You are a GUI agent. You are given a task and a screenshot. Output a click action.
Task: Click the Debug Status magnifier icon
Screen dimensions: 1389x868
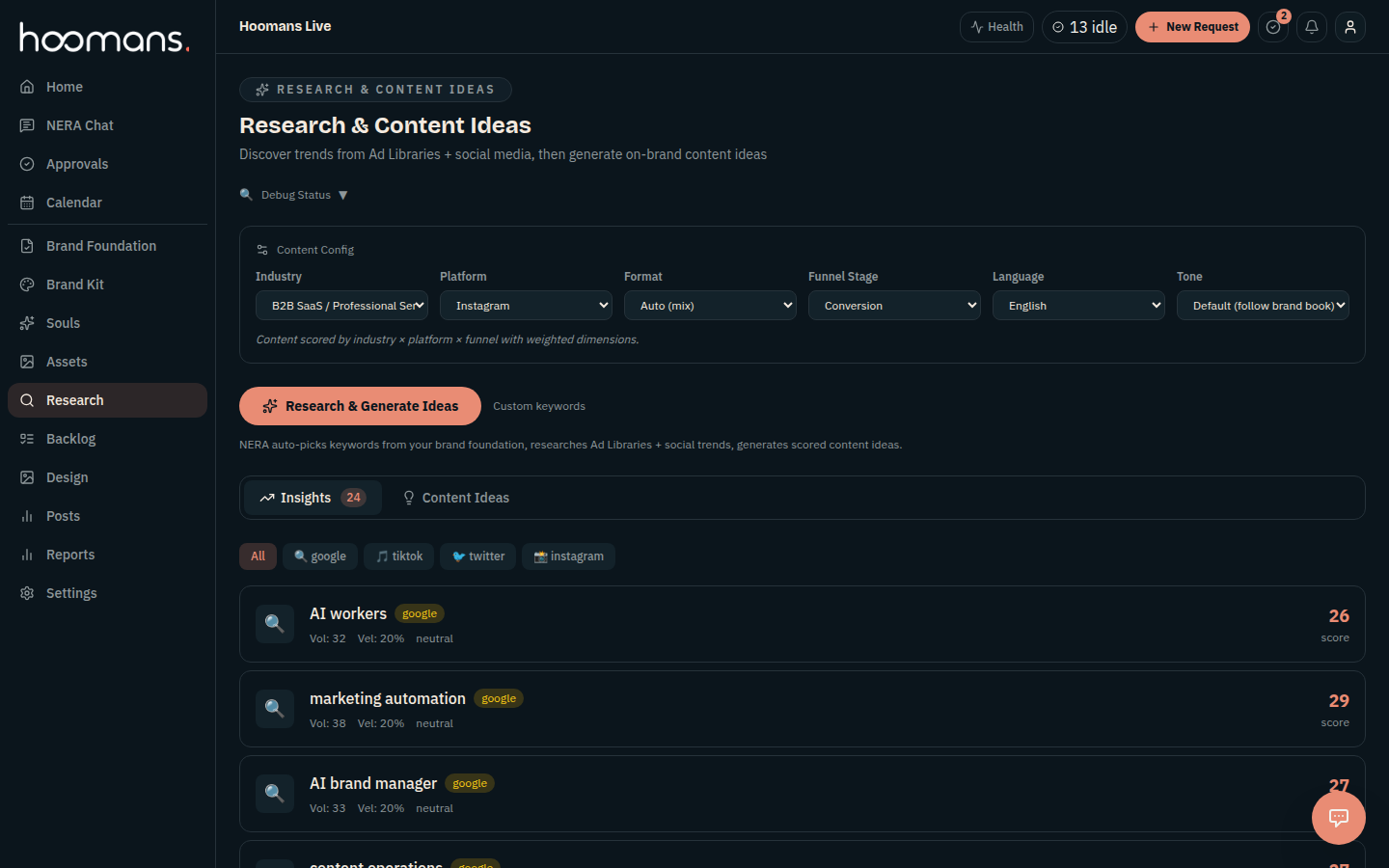coord(246,195)
